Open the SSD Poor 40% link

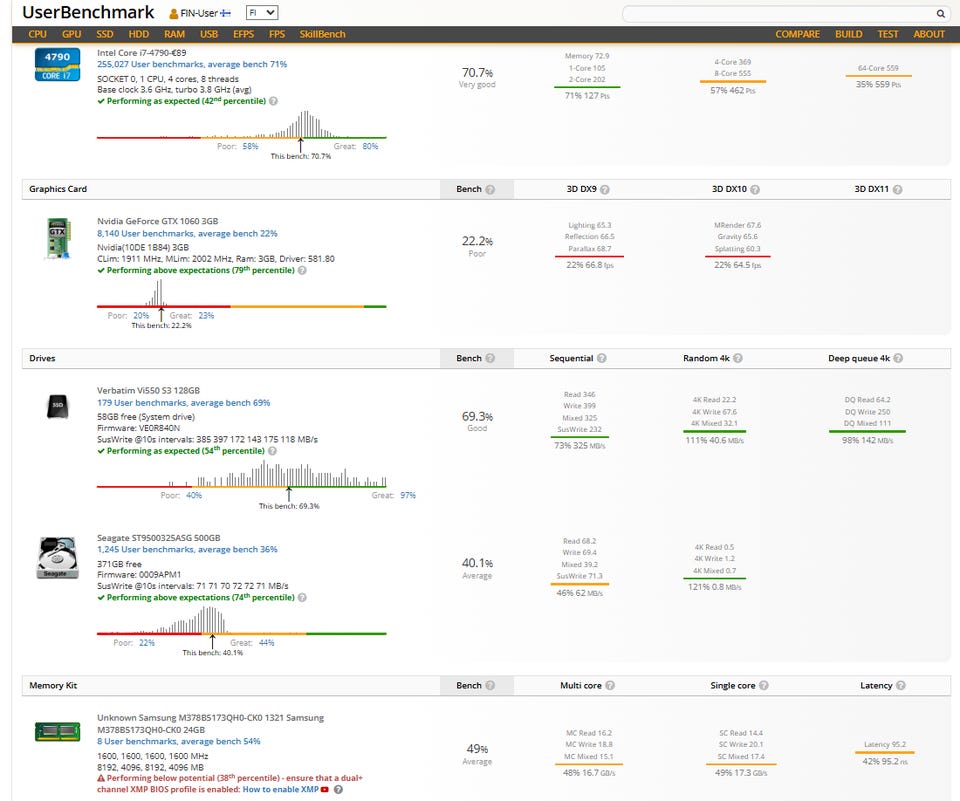(194, 495)
